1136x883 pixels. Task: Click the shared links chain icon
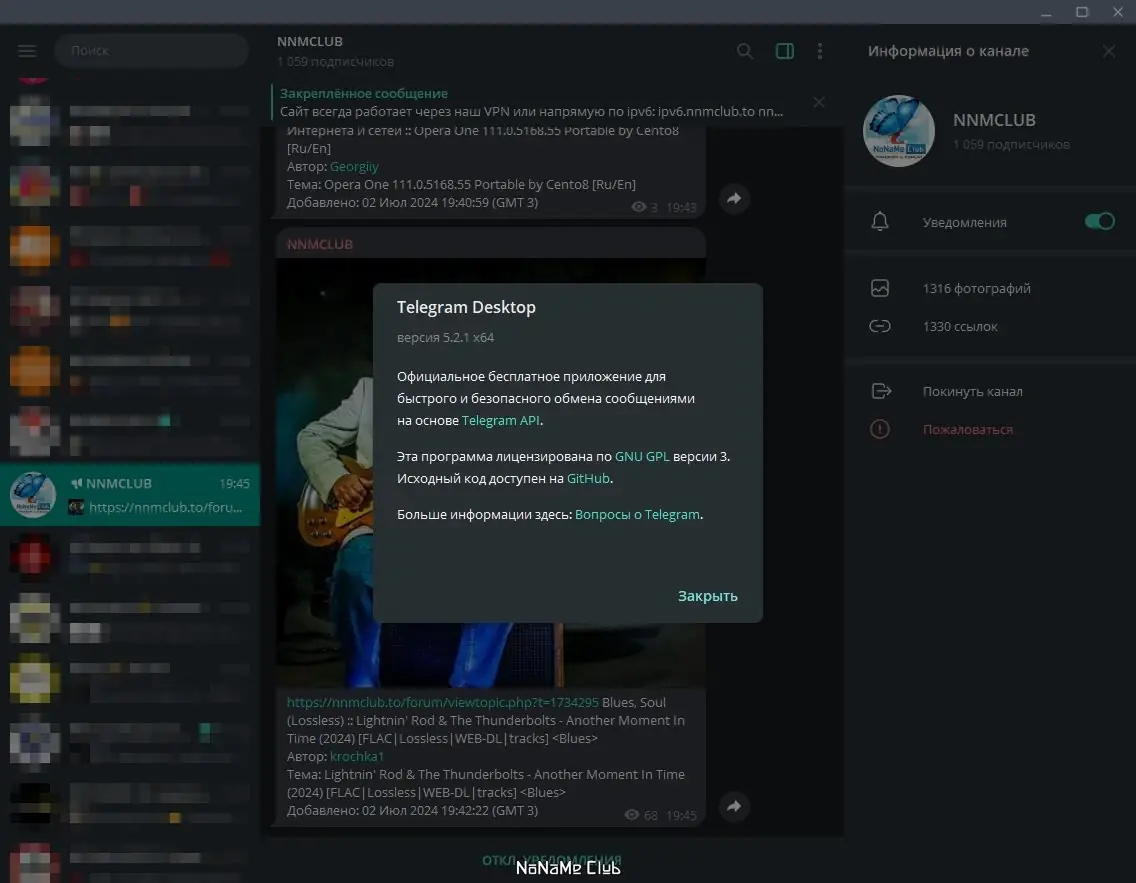coord(880,327)
